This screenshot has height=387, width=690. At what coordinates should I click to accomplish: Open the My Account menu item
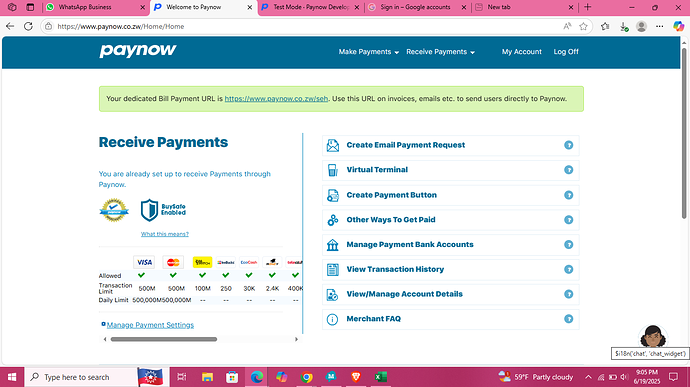(521, 52)
